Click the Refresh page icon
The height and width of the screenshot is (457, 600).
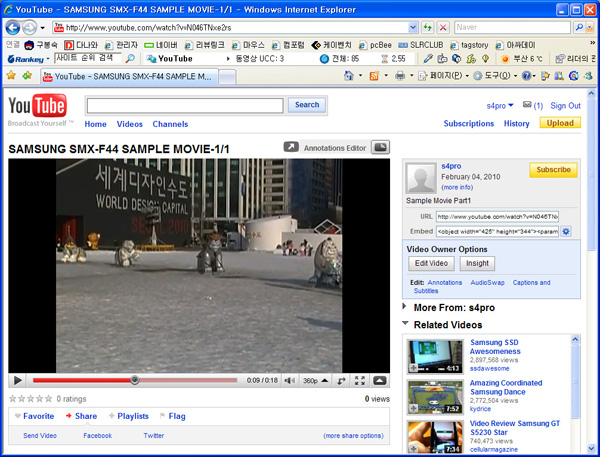tap(427, 27)
